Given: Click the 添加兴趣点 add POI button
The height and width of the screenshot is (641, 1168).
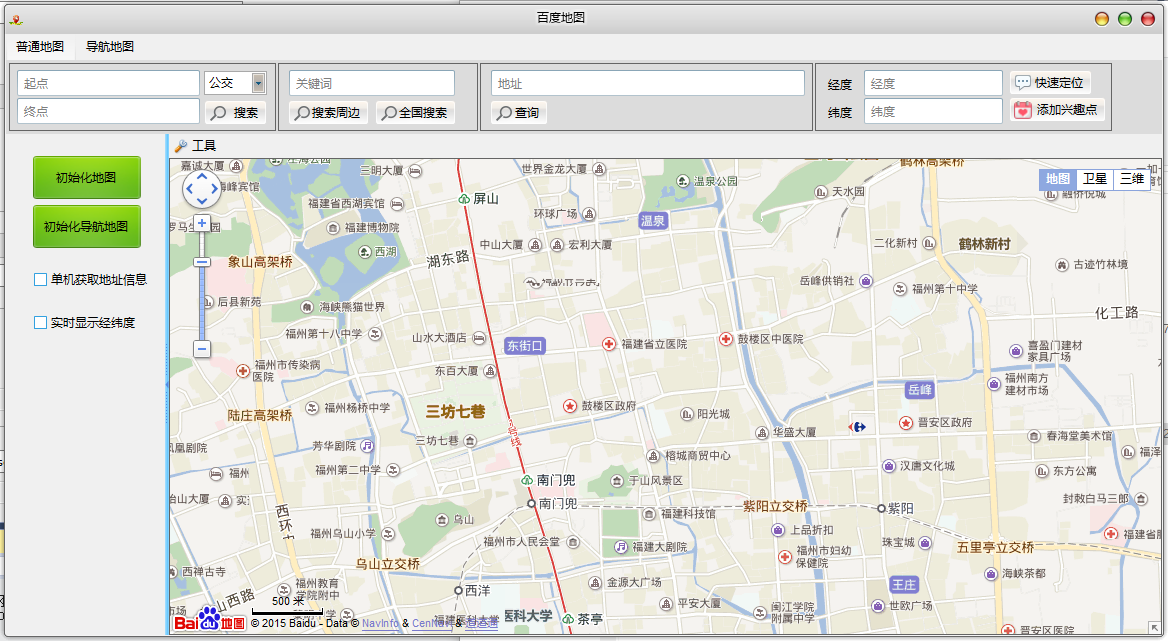Looking at the screenshot, I should coord(1057,109).
